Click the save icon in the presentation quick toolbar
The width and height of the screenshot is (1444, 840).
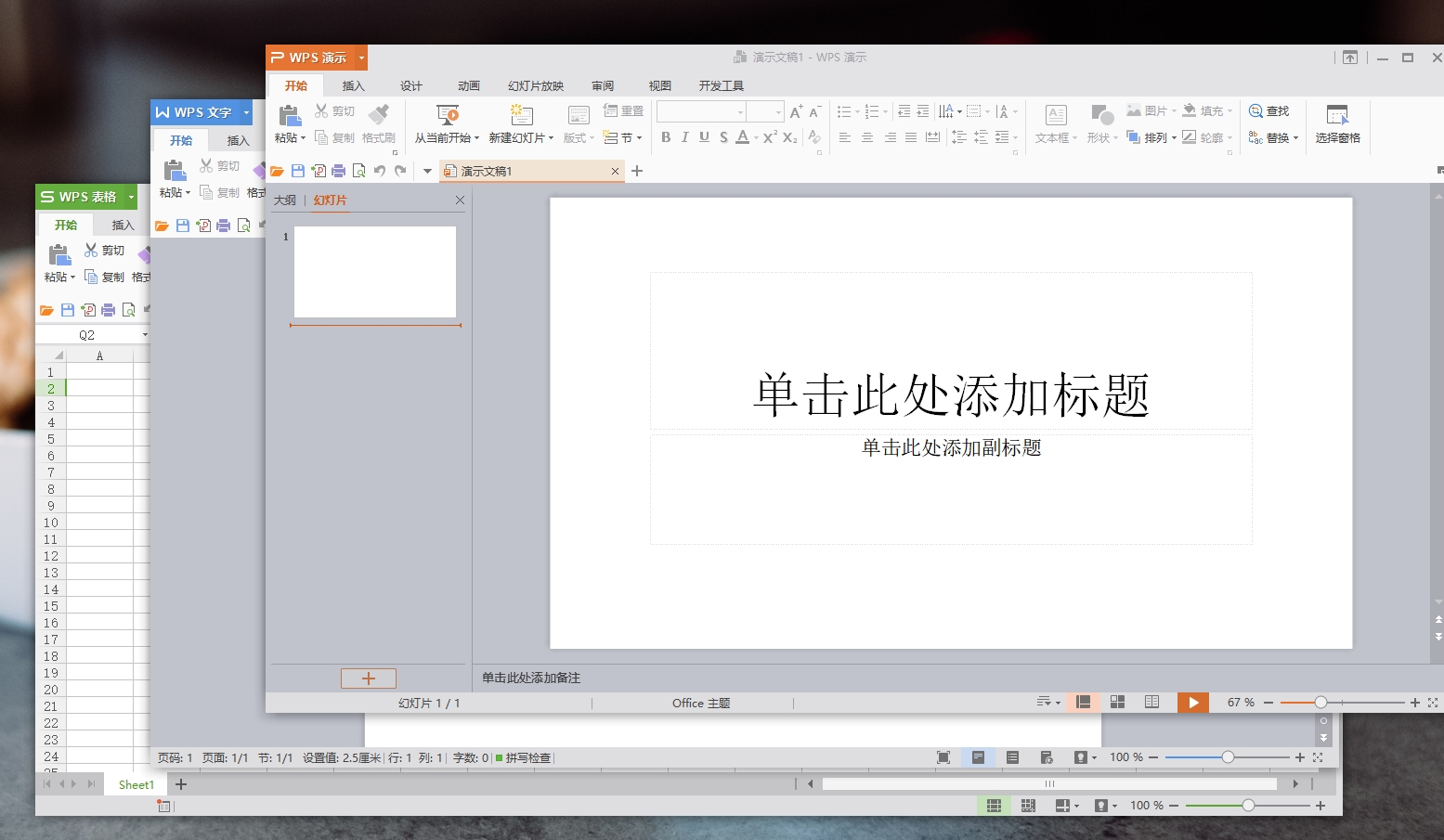pos(298,171)
